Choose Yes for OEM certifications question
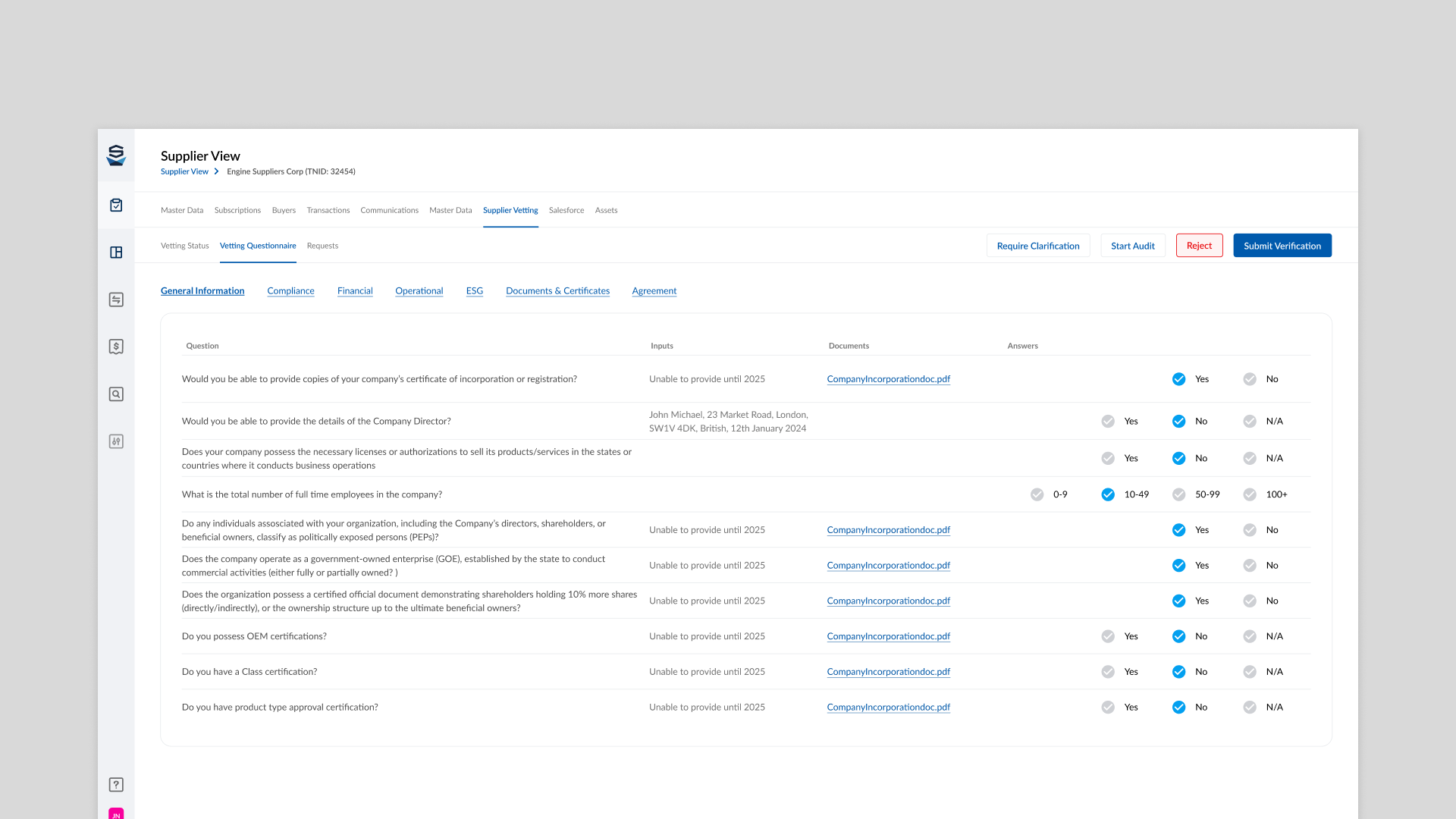This screenshot has height=819, width=1456. click(1108, 636)
